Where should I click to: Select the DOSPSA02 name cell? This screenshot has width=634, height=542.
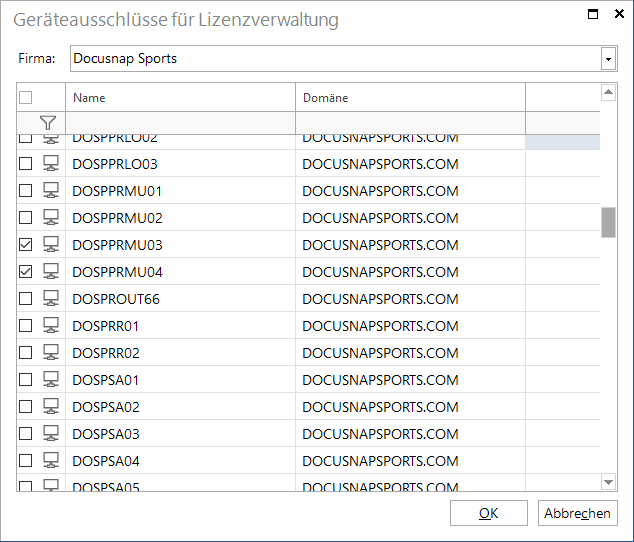[x=180, y=406]
